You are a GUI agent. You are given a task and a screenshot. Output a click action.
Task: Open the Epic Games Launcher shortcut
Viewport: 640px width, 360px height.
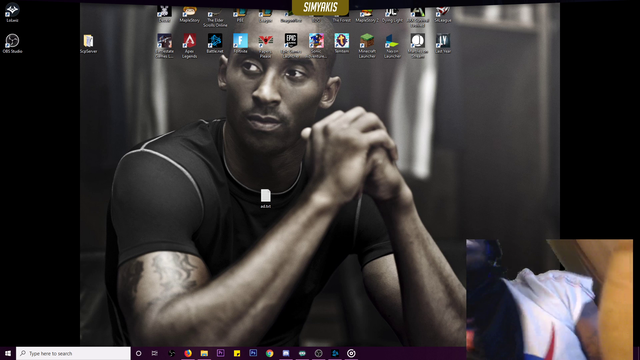point(291,46)
